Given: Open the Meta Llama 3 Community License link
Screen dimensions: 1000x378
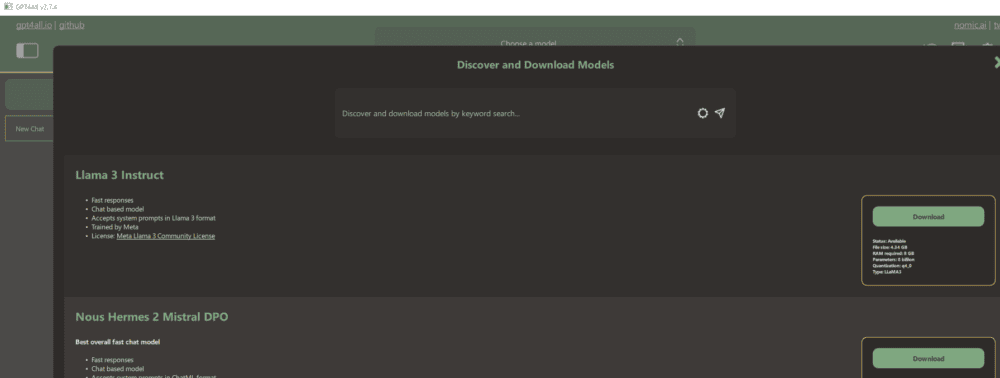Looking at the screenshot, I should (x=166, y=236).
